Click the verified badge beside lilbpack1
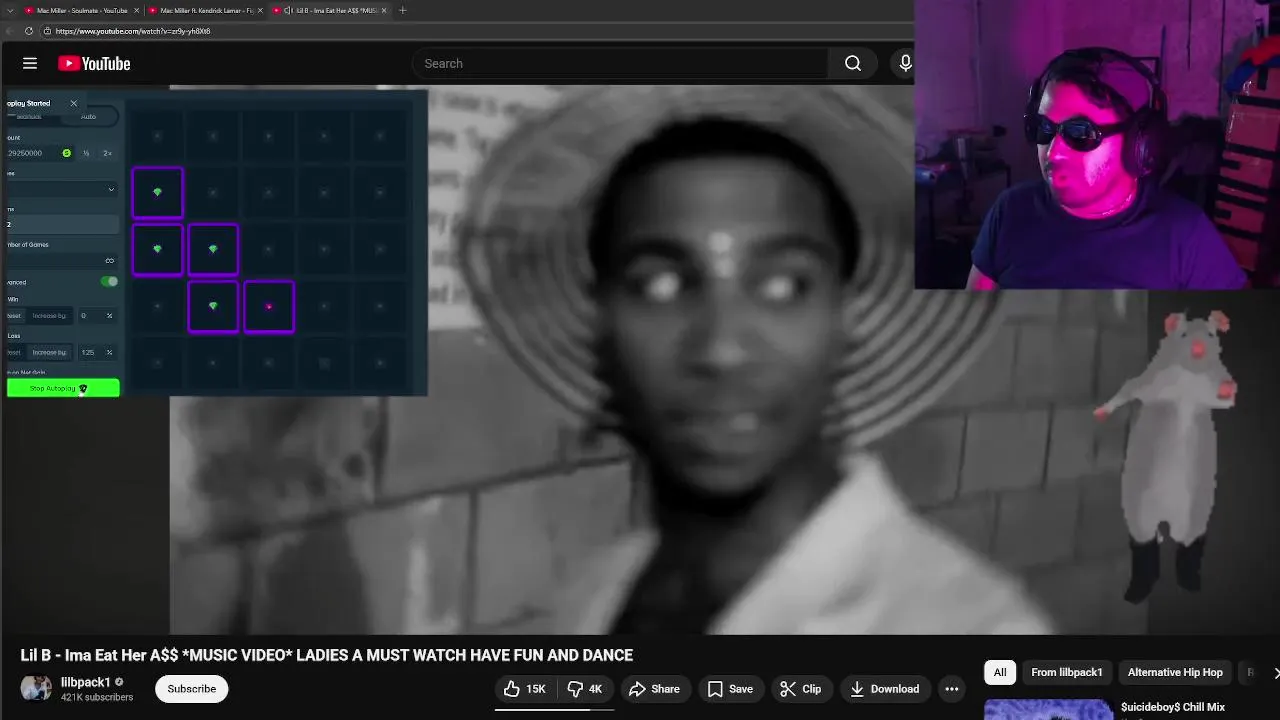This screenshot has width=1280, height=720. pyautogui.click(x=119, y=682)
